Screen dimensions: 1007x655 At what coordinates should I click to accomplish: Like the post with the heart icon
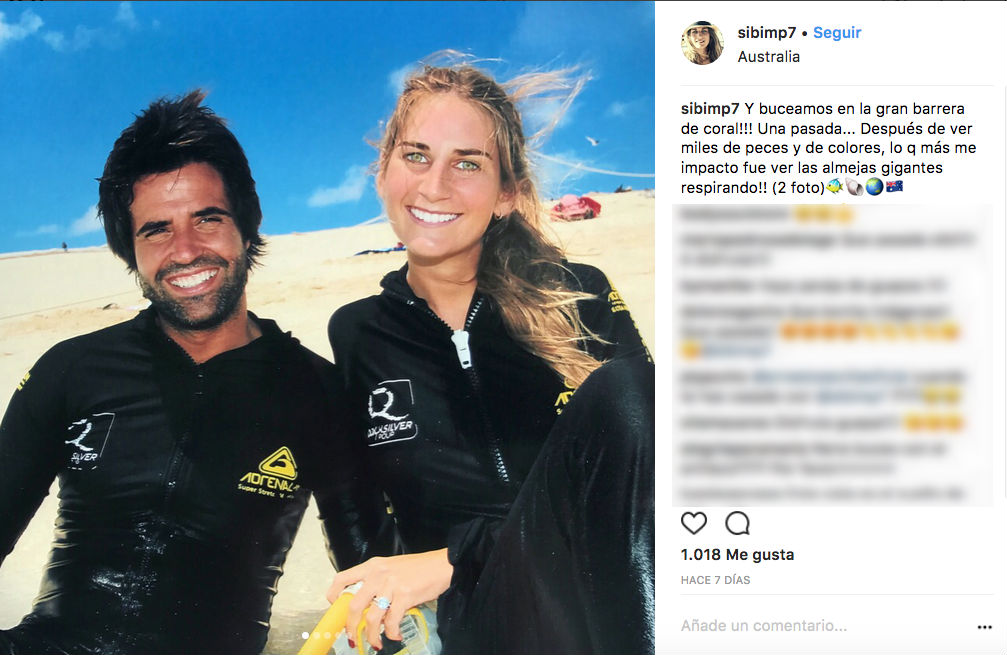tap(694, 523)
